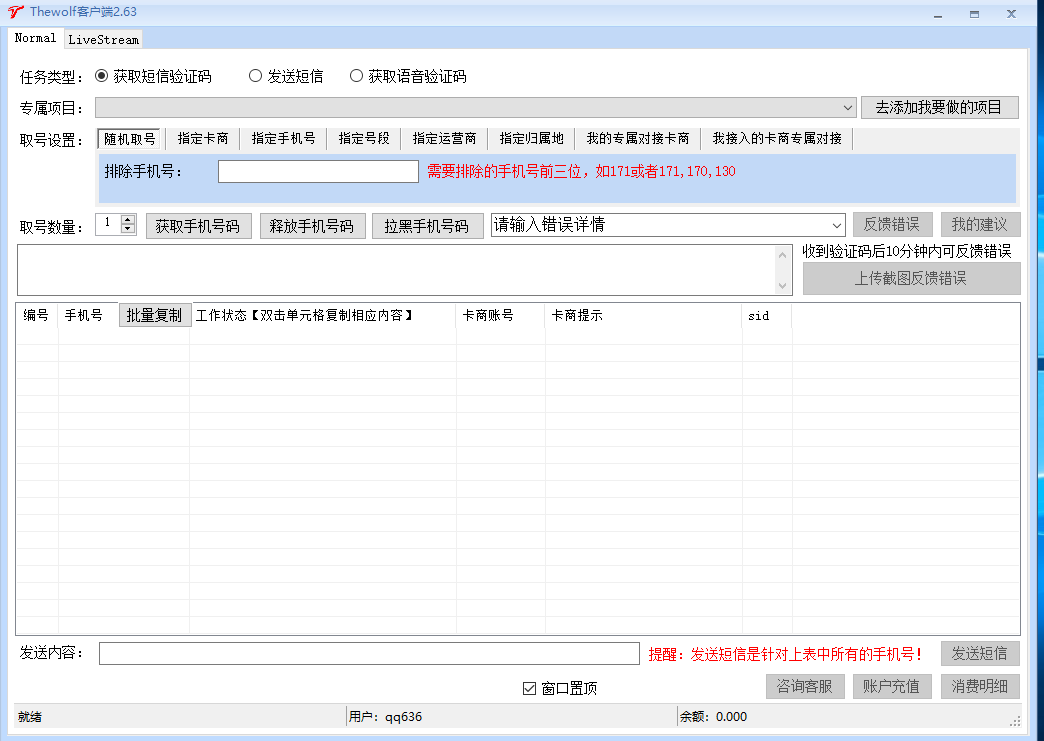Click the Thewolf app logo icon
1044x741 pixels.
(x=15, y=12)
